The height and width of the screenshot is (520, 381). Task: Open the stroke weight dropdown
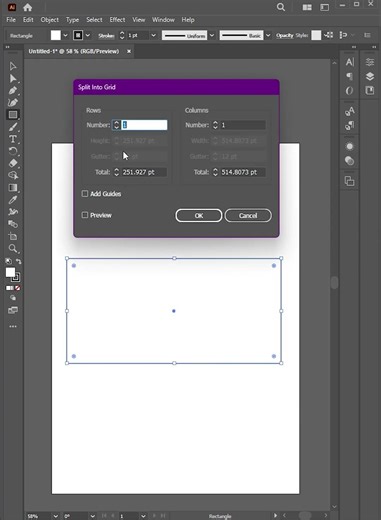coord(153,35)
